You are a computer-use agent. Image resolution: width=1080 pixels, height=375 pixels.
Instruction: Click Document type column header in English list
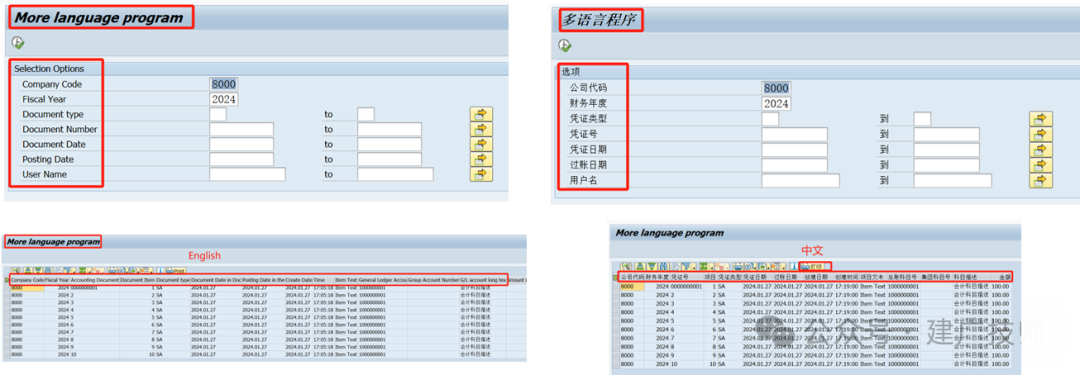click(x=173, y=280)
